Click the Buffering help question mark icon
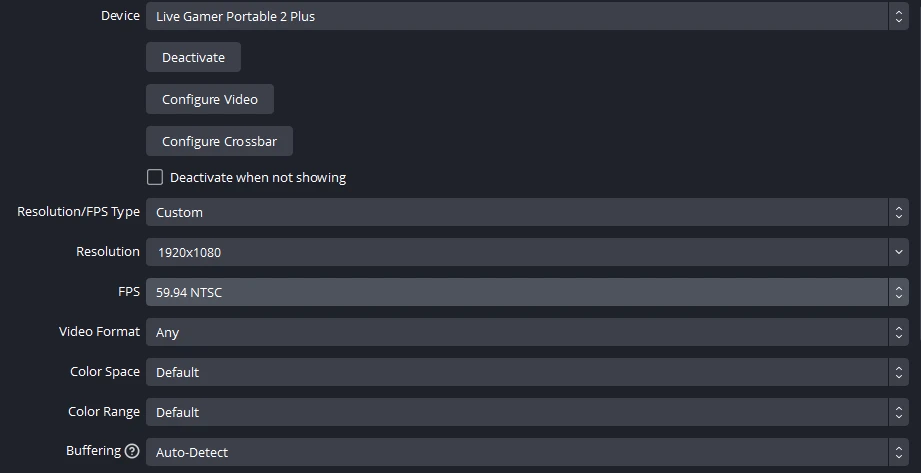This screenshot has height=473, width=921. pos(132,451)
